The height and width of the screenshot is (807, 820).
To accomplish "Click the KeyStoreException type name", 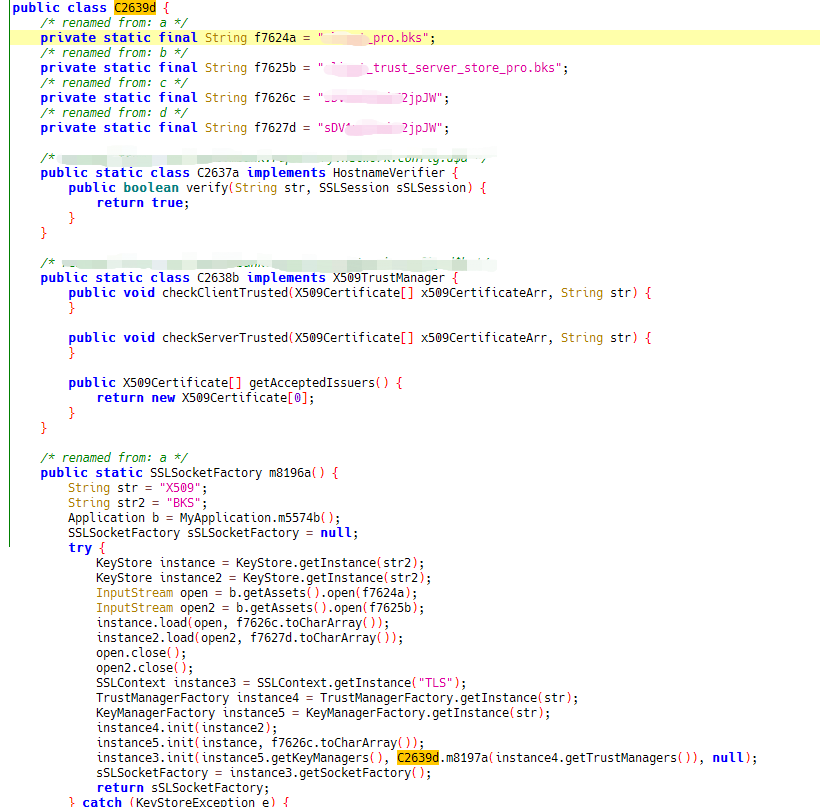I will tap(195, 802).
